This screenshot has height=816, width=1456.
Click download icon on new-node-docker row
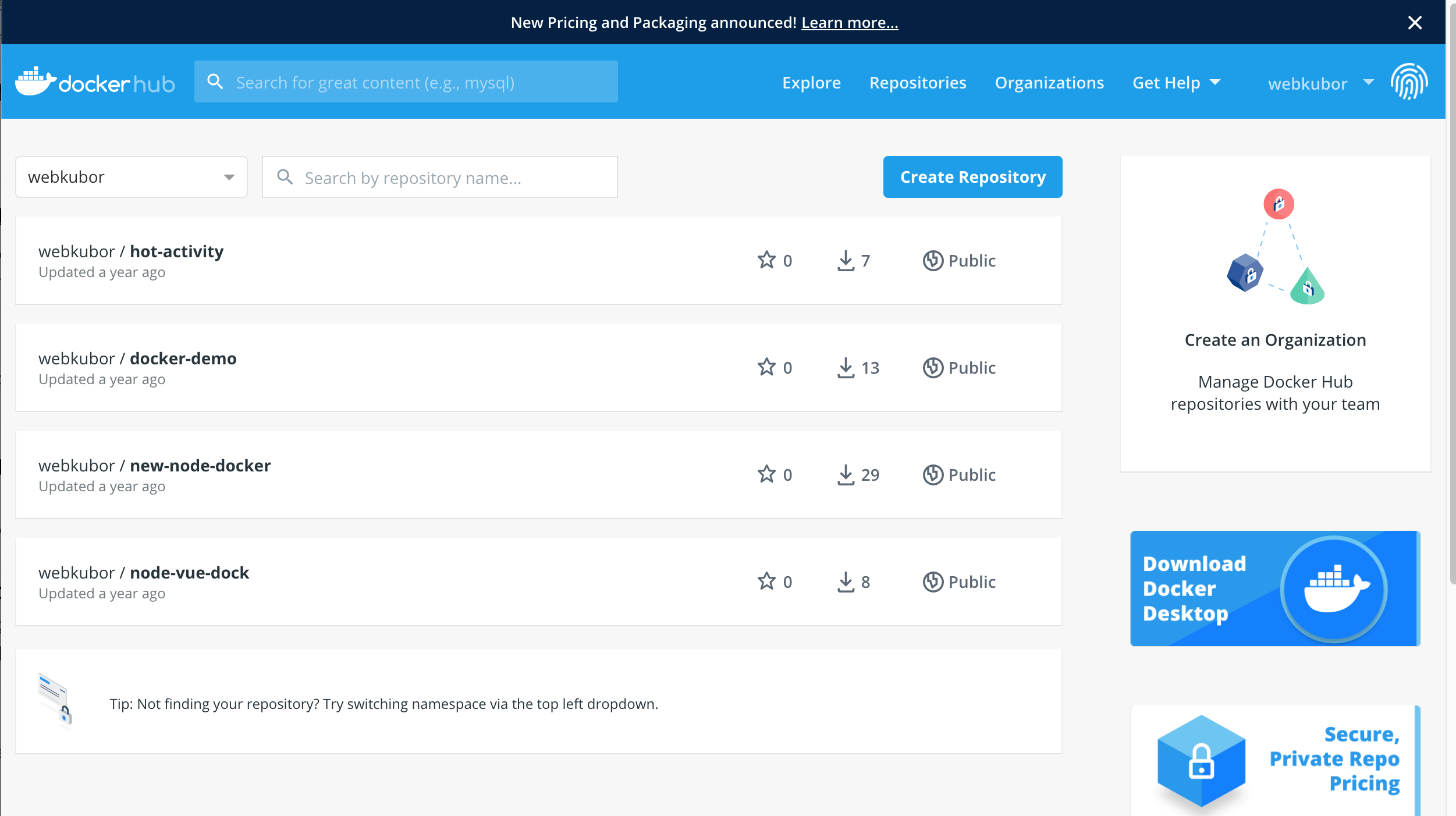coord(846,474)
